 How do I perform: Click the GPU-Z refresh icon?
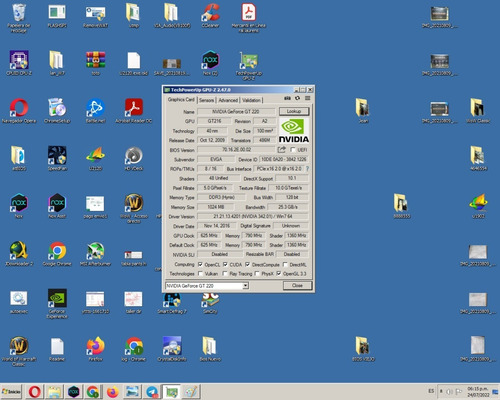point(297,98)
